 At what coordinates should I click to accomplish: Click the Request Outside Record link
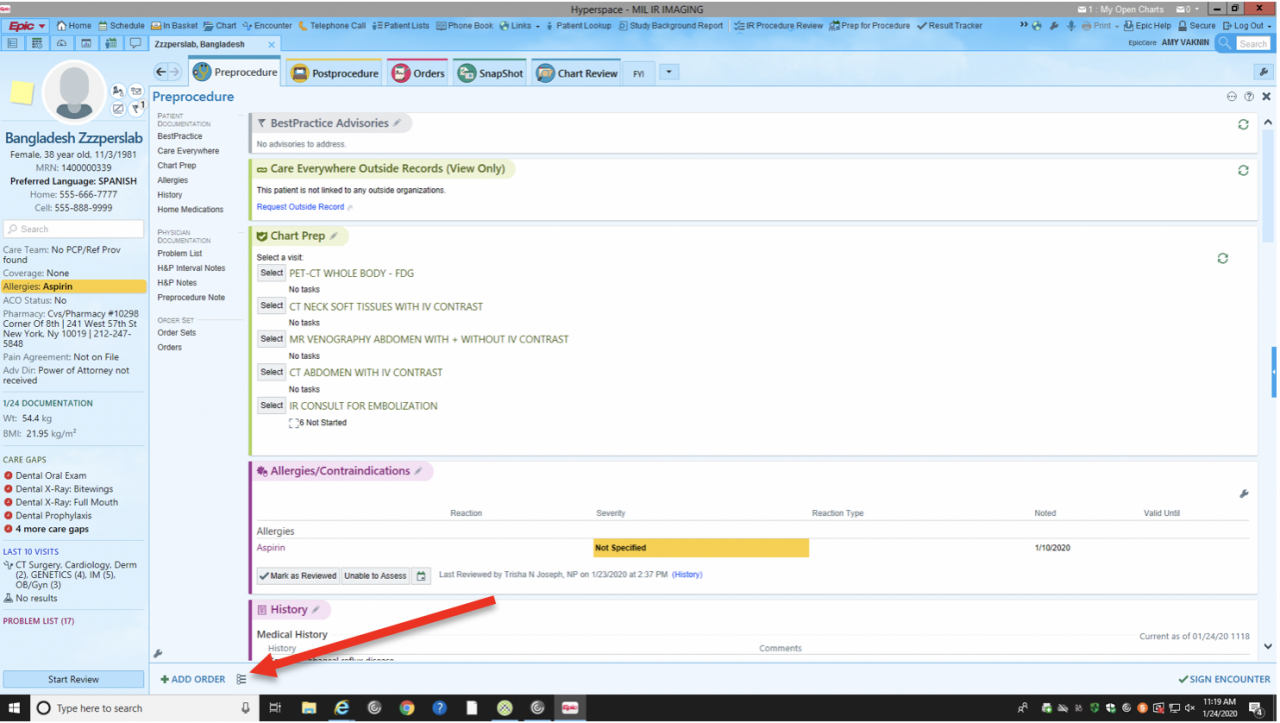300,207
